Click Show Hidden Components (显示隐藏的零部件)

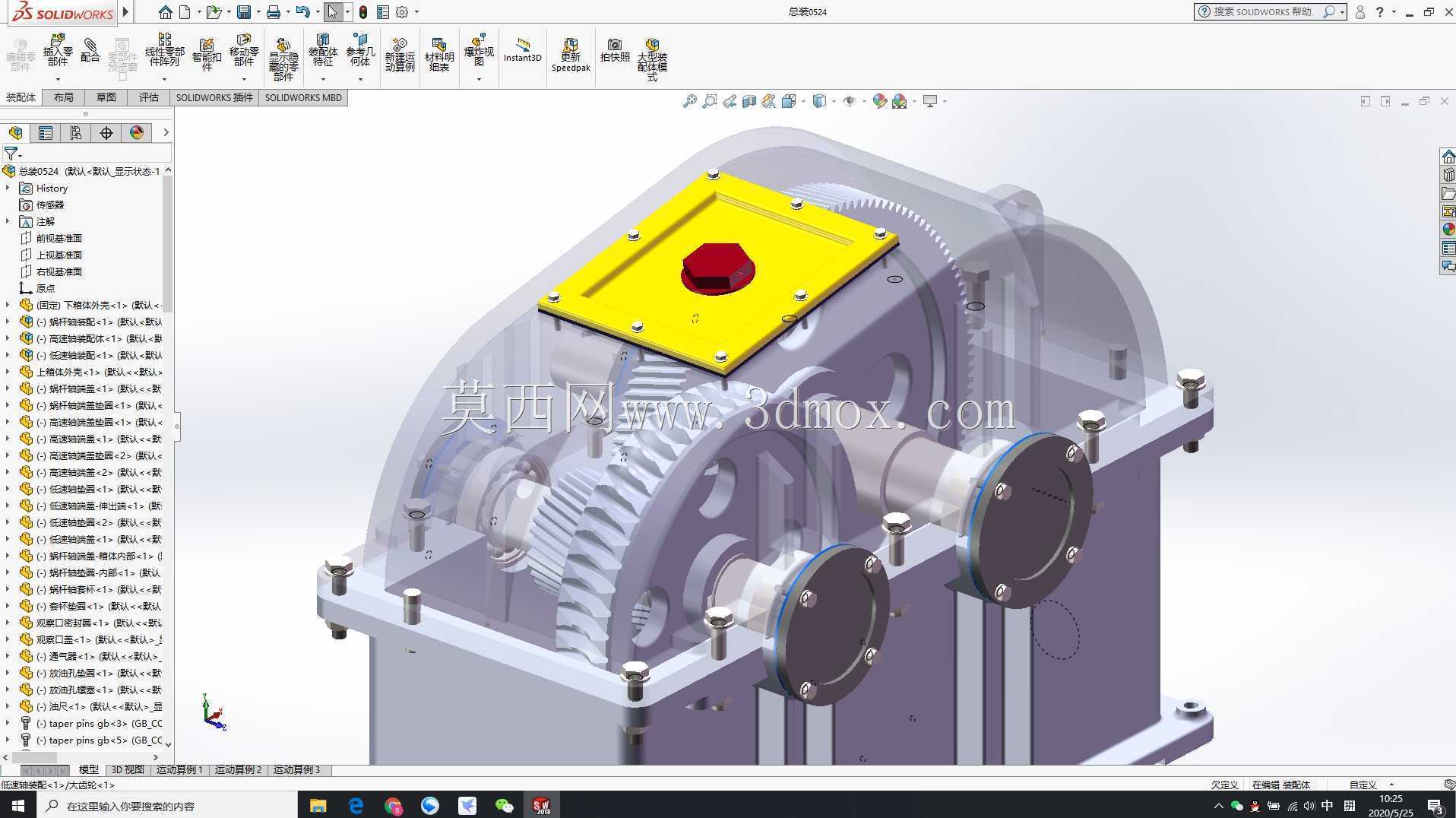[283, 59]
